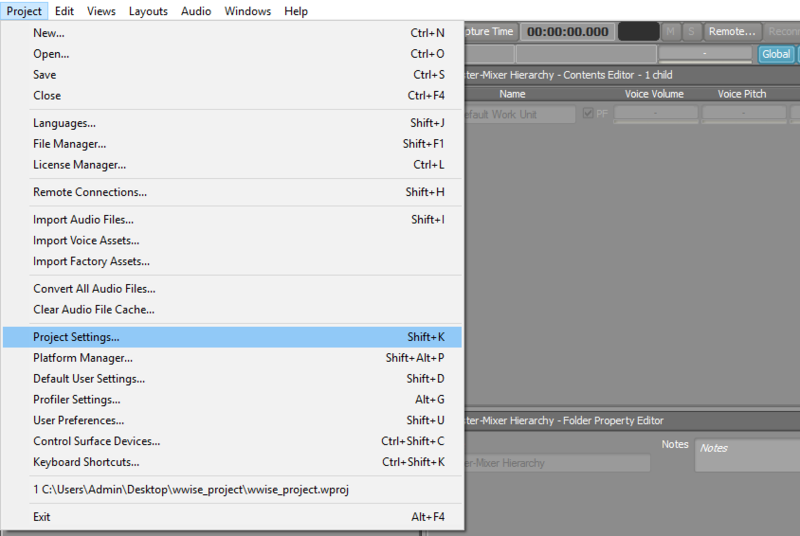Open License Manager... menu entry

pos(232,165)
